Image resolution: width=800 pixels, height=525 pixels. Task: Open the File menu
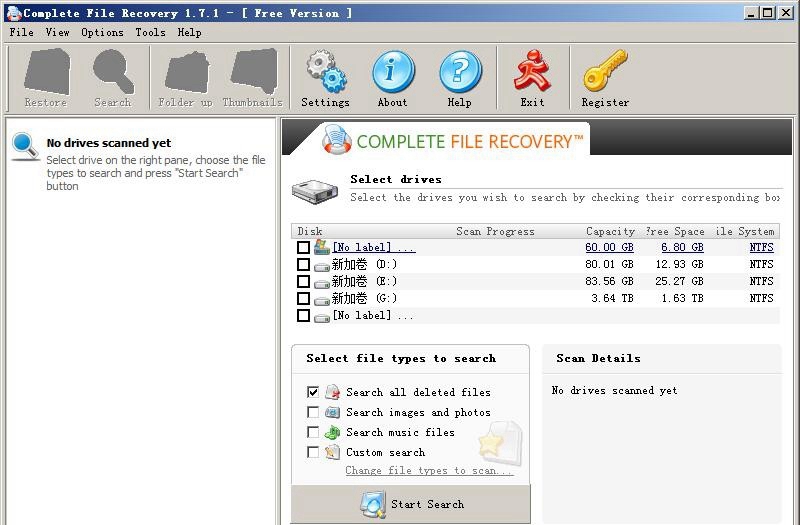coord(21,32)
